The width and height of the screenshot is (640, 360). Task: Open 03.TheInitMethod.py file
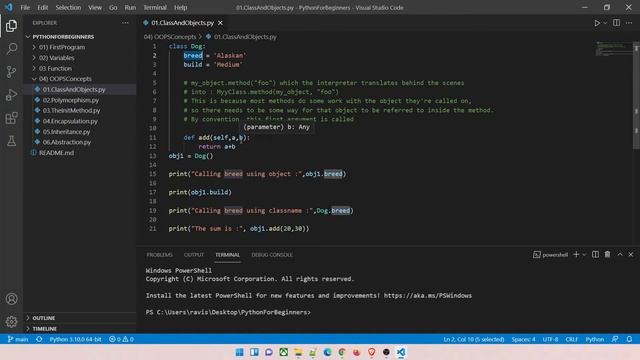(x=71, y=111)
